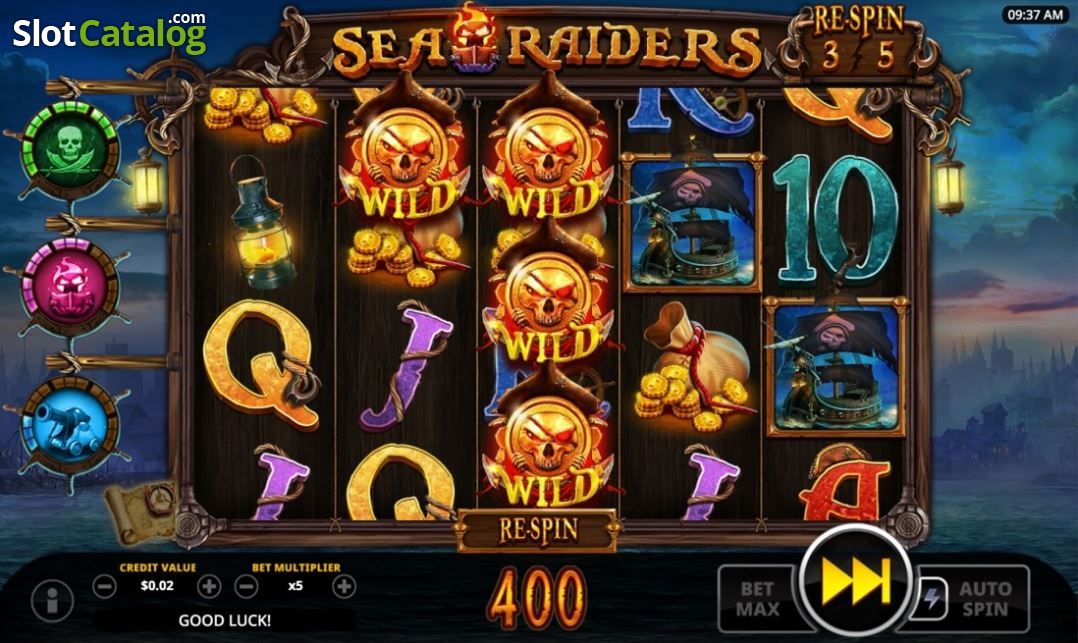
Task: Click the info button icon
Action: [52, 602]
